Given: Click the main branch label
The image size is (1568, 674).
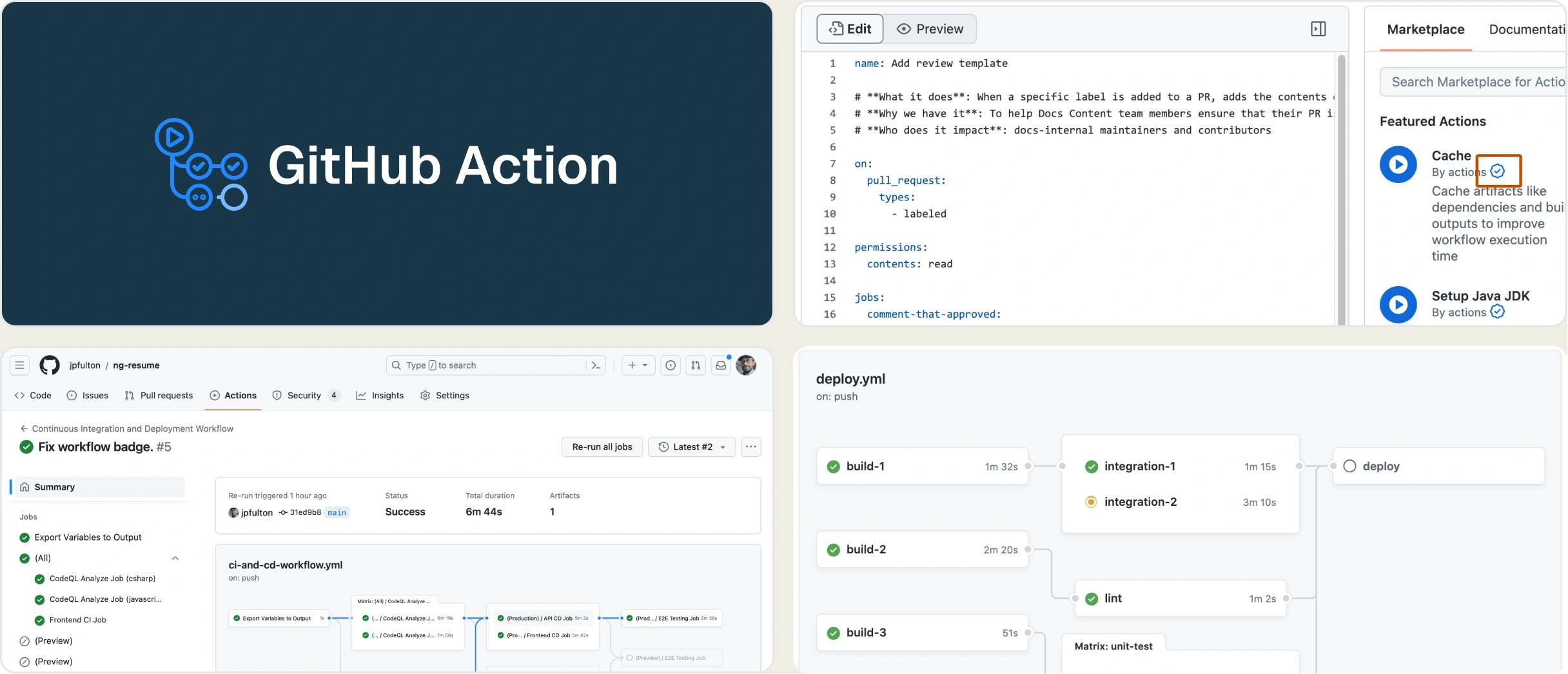Looking at the screenshot, I should [337, 512].
